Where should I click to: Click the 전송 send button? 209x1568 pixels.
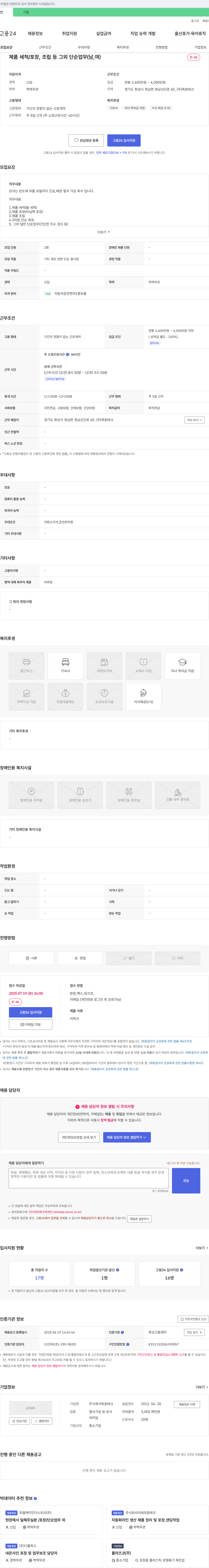[186, 1181]
